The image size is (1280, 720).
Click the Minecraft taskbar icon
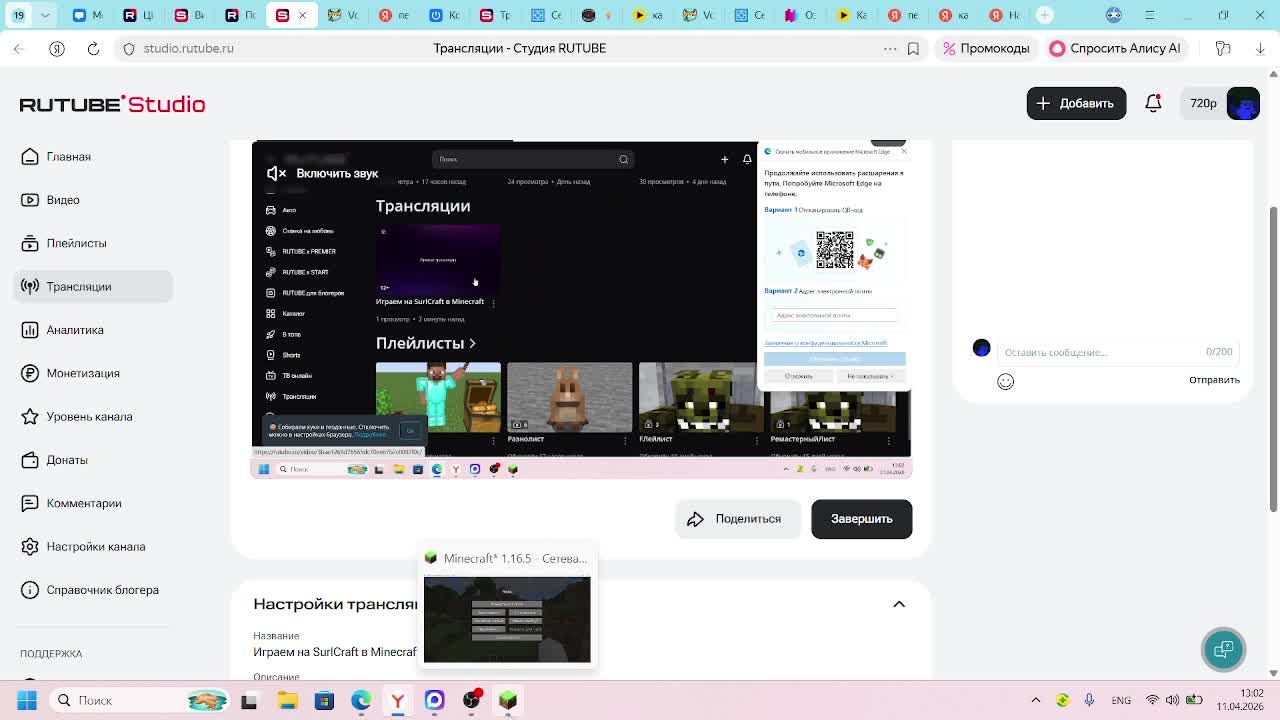click(508, 700)
